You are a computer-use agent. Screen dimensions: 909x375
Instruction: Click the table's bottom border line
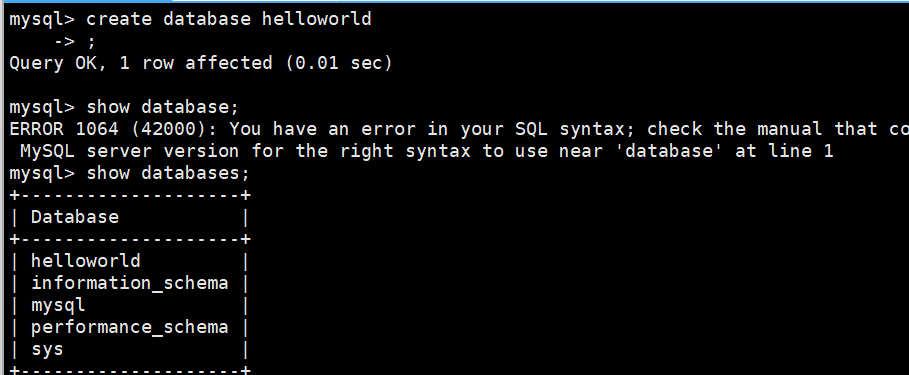130,370
